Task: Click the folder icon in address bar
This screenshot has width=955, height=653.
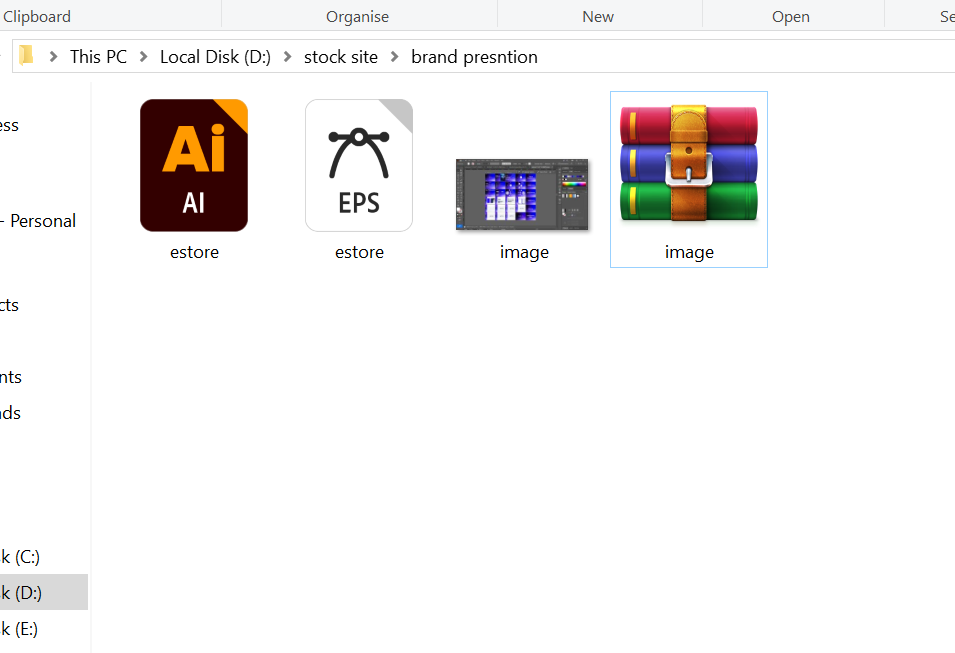Action: click(x=26, y=56)
